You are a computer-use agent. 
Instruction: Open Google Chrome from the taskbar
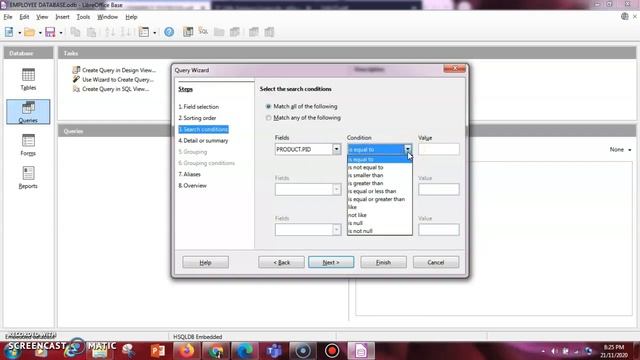click(216, 351)
